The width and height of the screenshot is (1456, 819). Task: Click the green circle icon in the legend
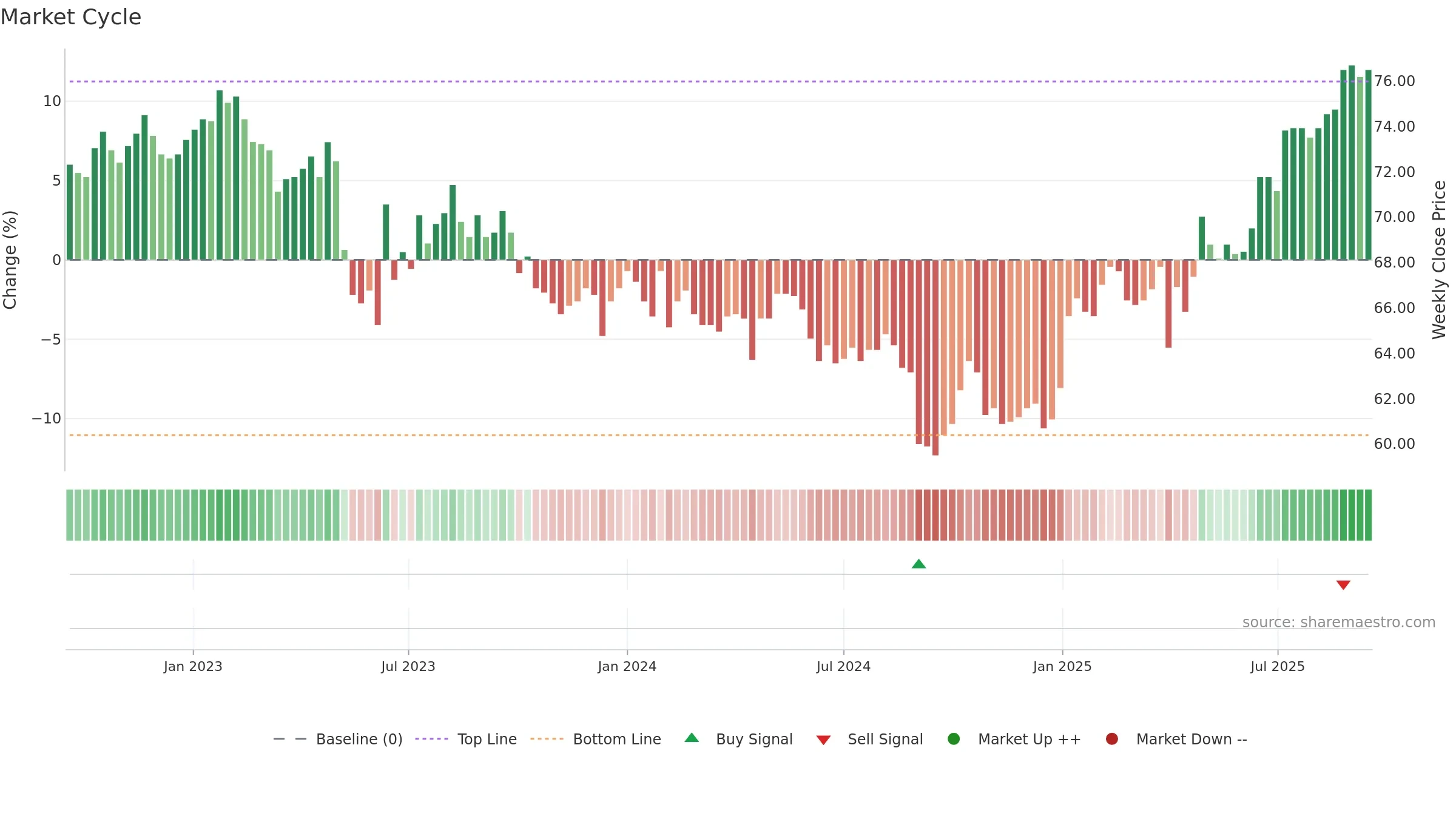click(954, 739)
